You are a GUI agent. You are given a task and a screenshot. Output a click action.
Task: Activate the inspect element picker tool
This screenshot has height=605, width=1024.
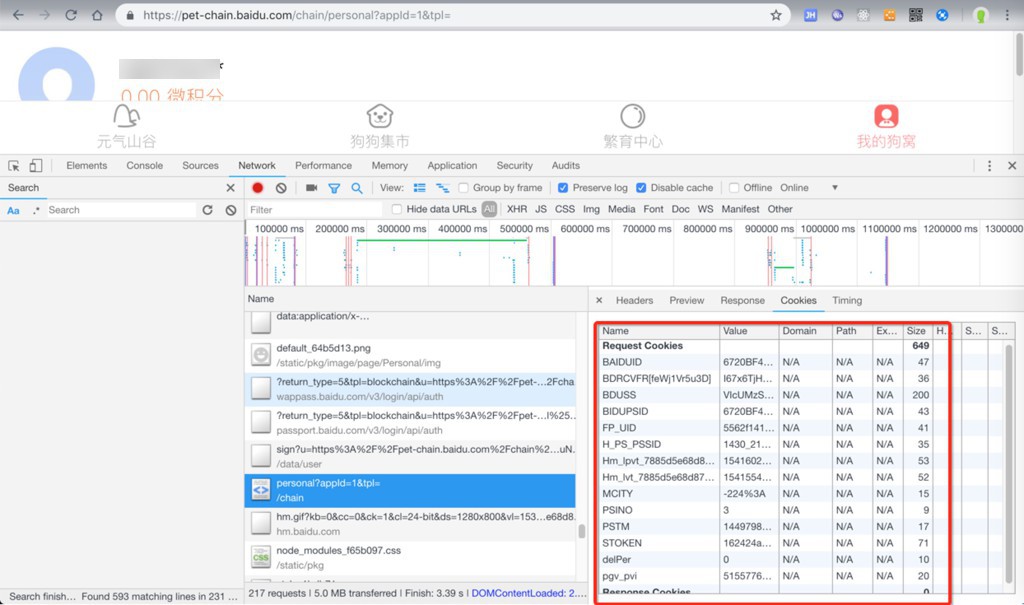14,166
